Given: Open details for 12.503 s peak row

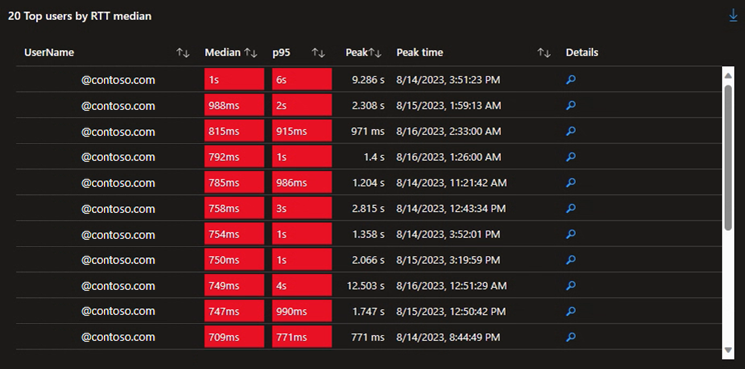Looking at the screenshot, I should [571, 285].
